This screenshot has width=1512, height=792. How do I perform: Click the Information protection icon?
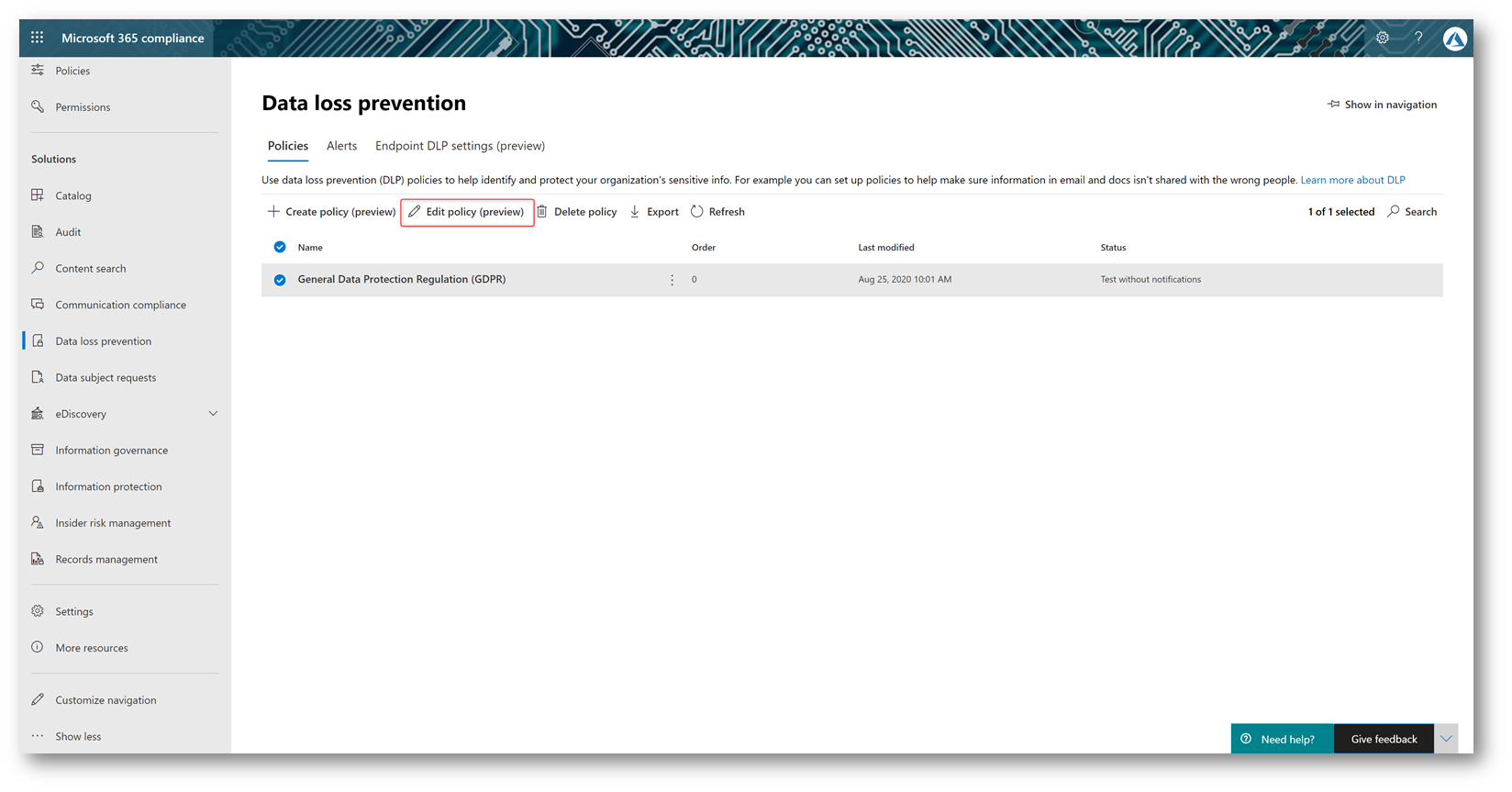click(x=38, y=486)
